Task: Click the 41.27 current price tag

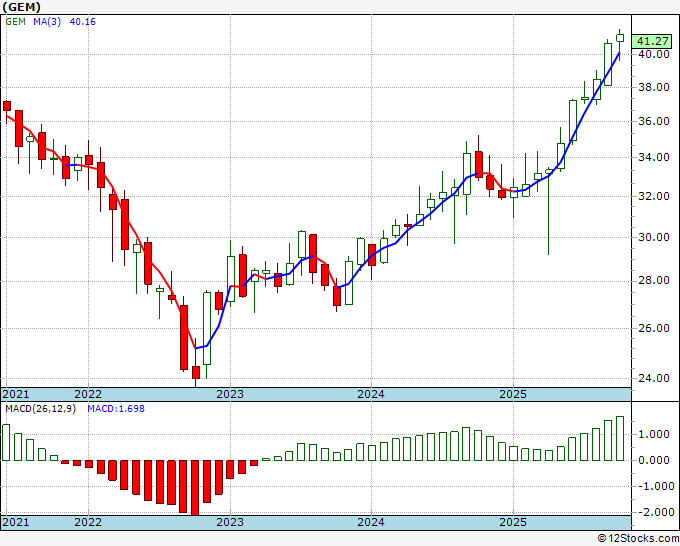Action: pos(653,41)
